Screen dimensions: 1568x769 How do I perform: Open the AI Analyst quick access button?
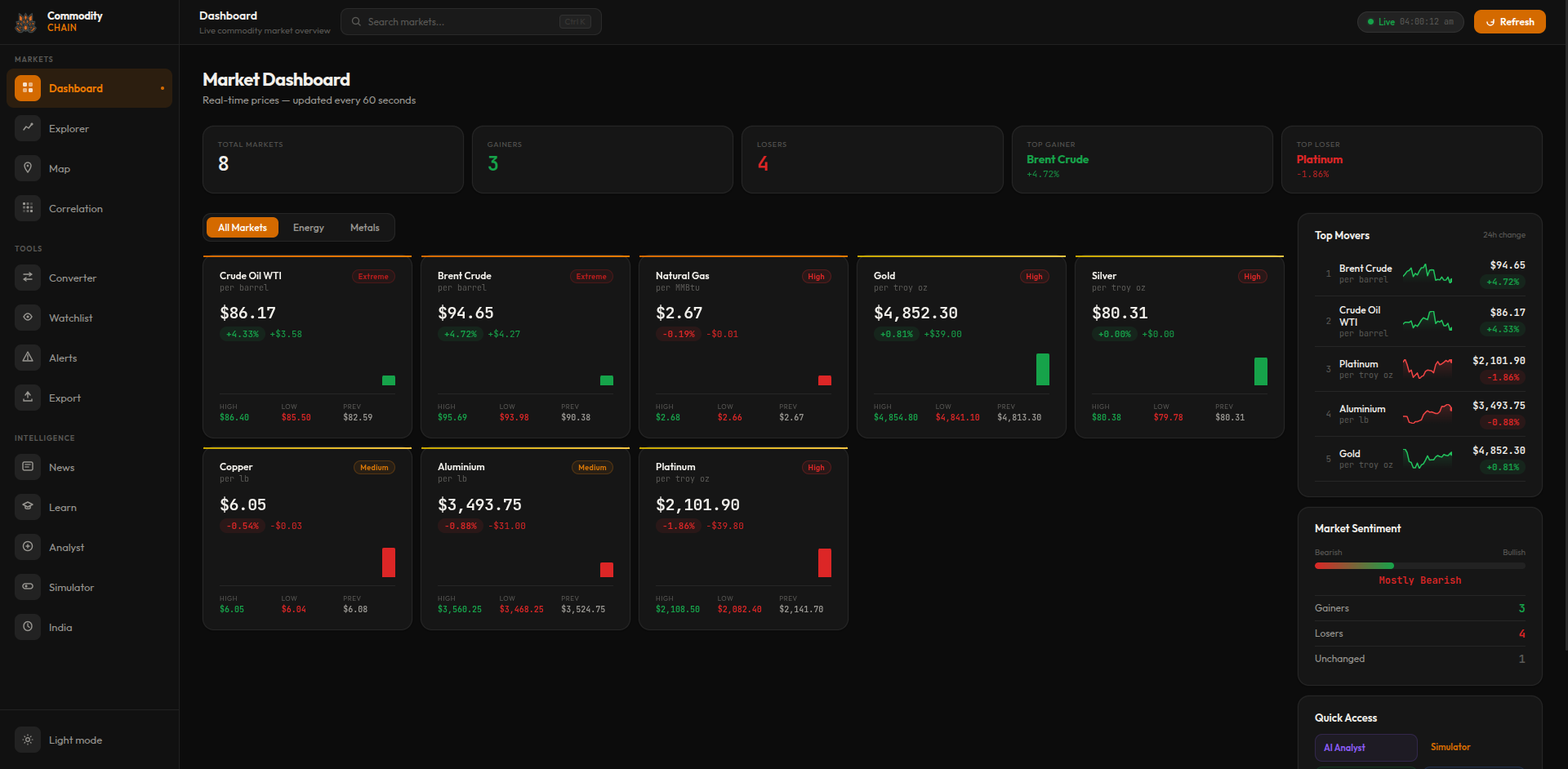coord(1365,748)
